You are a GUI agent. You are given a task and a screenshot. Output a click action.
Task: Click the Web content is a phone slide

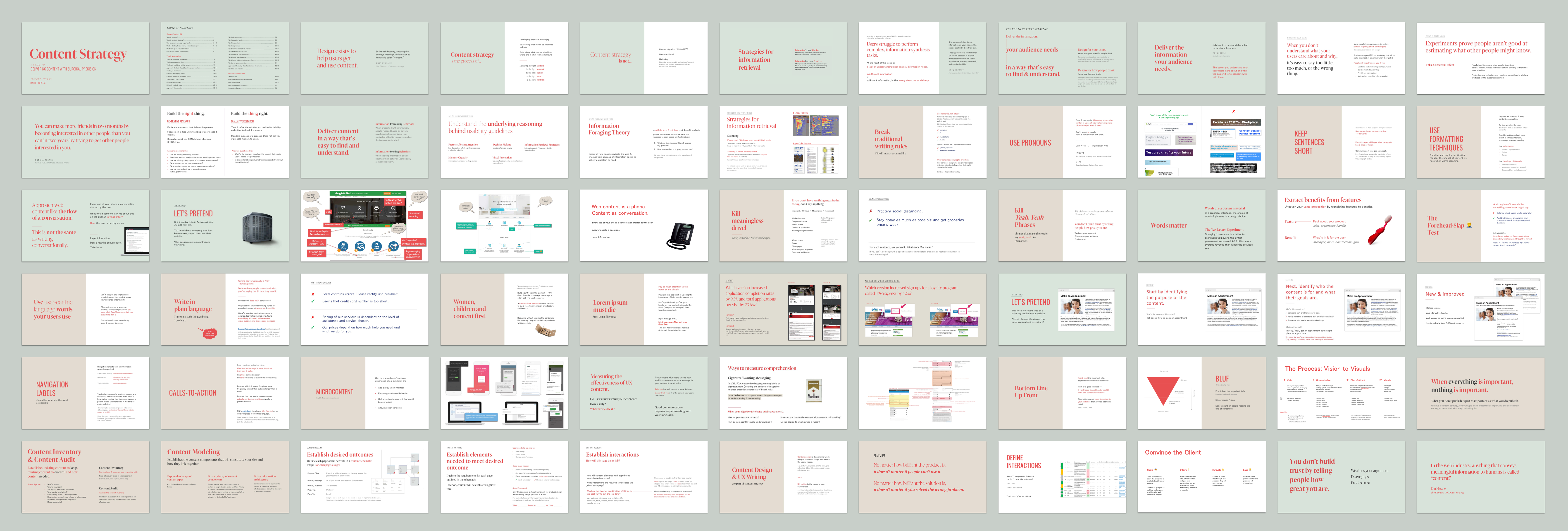pyautogui.click(x=643, y=226)
